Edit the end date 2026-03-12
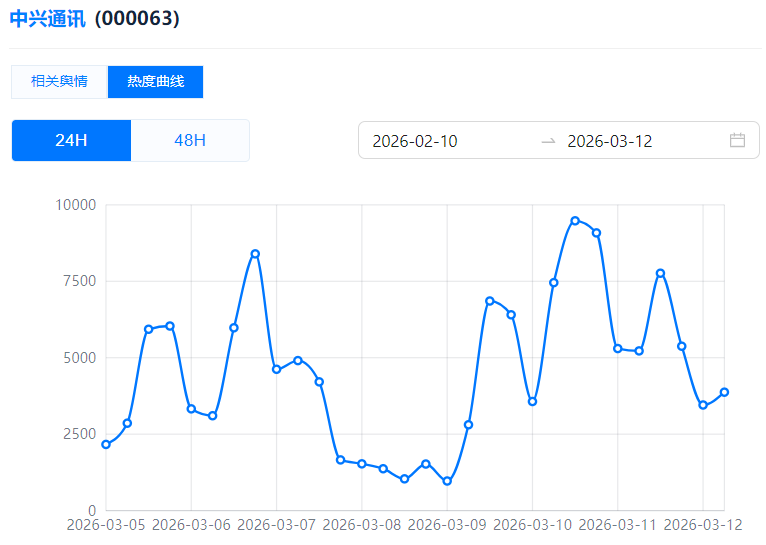Viewport: 766px width, 545px height. pyautogui.click(x=610, y=141)
